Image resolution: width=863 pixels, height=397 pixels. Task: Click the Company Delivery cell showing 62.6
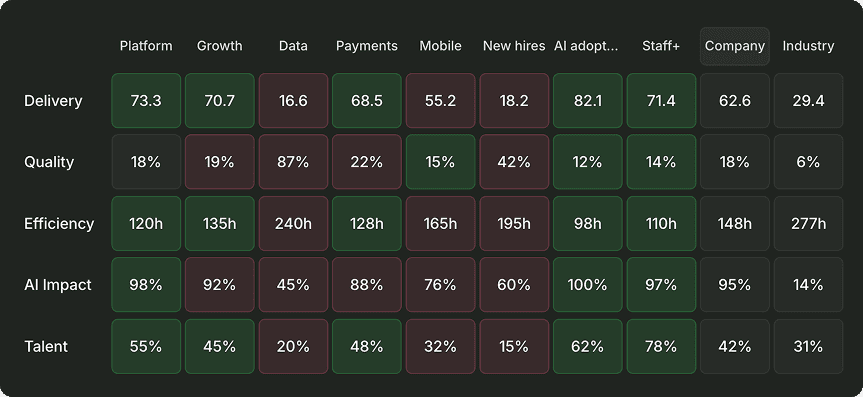point(735,101)
